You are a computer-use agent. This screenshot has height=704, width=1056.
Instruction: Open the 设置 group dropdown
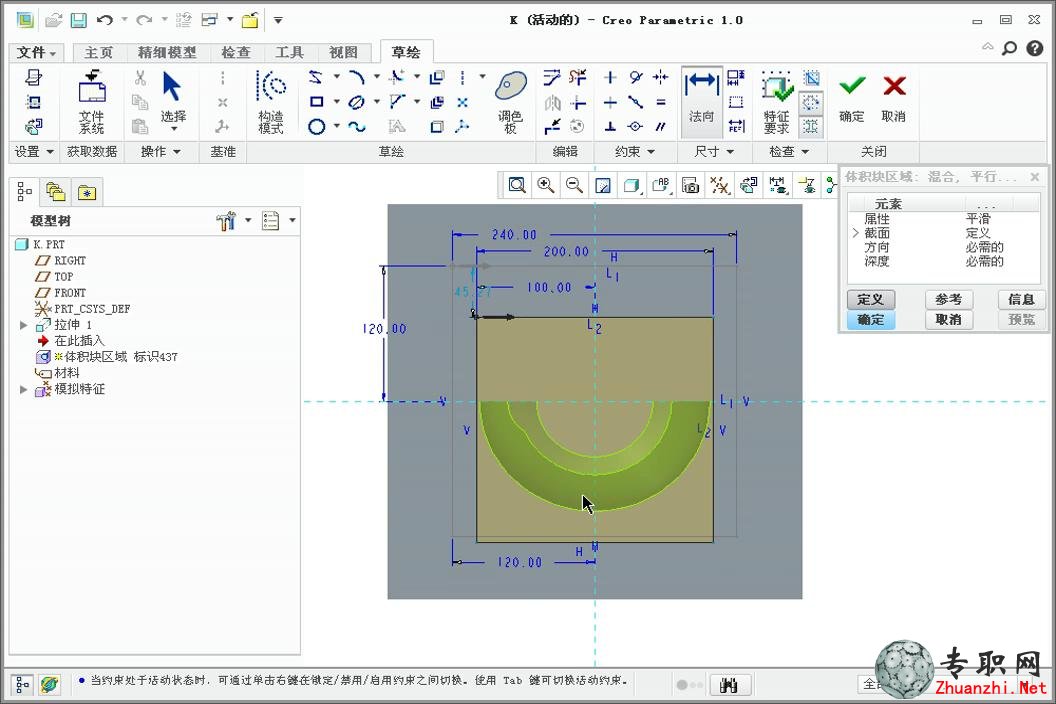click(x=34, y=152)
